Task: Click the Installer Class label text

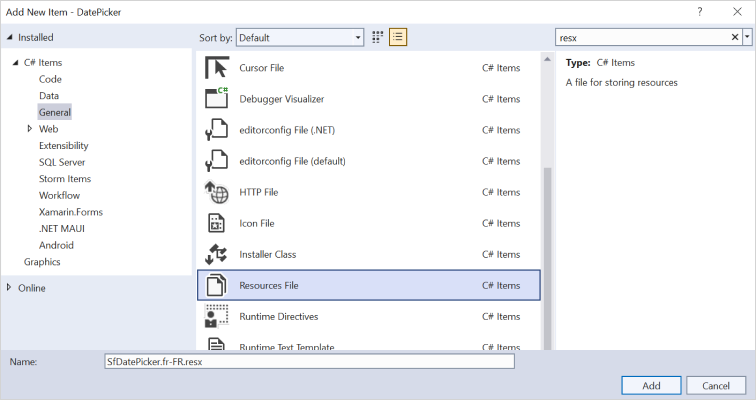Action: pyautogui.click(x=268, y=254)
